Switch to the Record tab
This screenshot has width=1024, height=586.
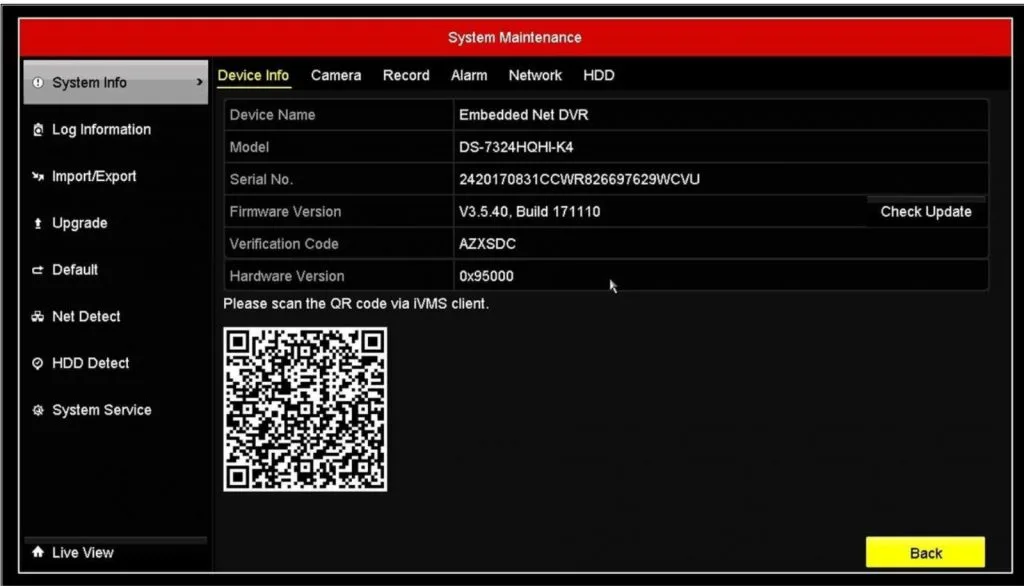(406, 75)
